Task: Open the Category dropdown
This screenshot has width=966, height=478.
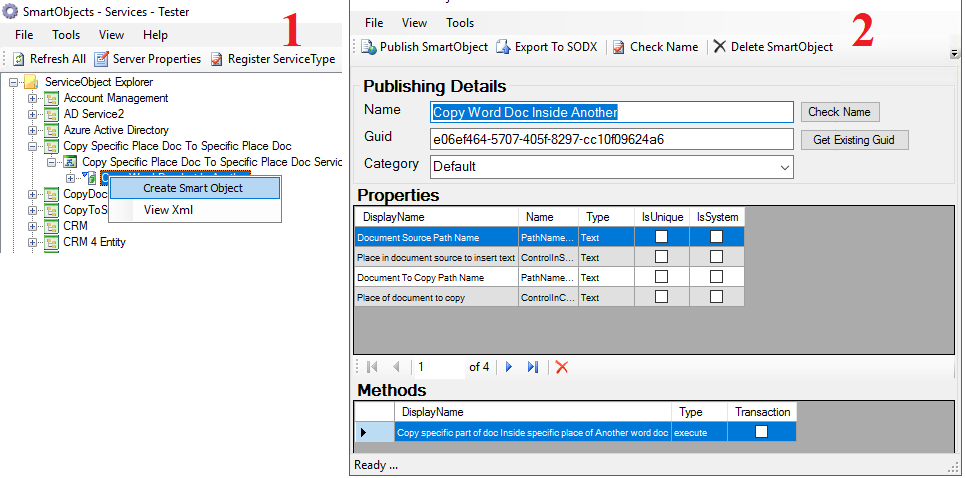Action: coord(784,167)
